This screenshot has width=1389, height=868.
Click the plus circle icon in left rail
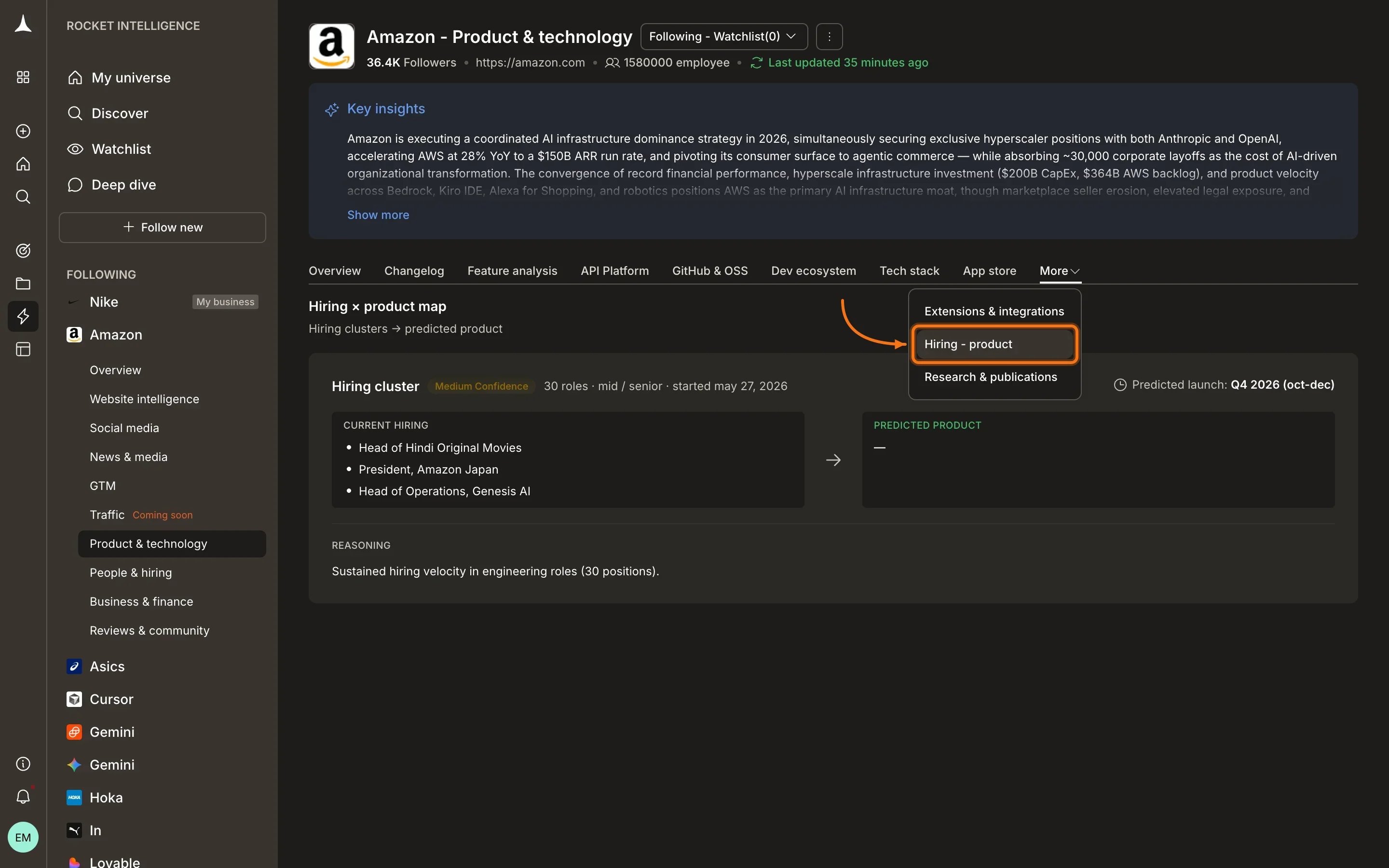pyautogui.click(x=23, y=132)
